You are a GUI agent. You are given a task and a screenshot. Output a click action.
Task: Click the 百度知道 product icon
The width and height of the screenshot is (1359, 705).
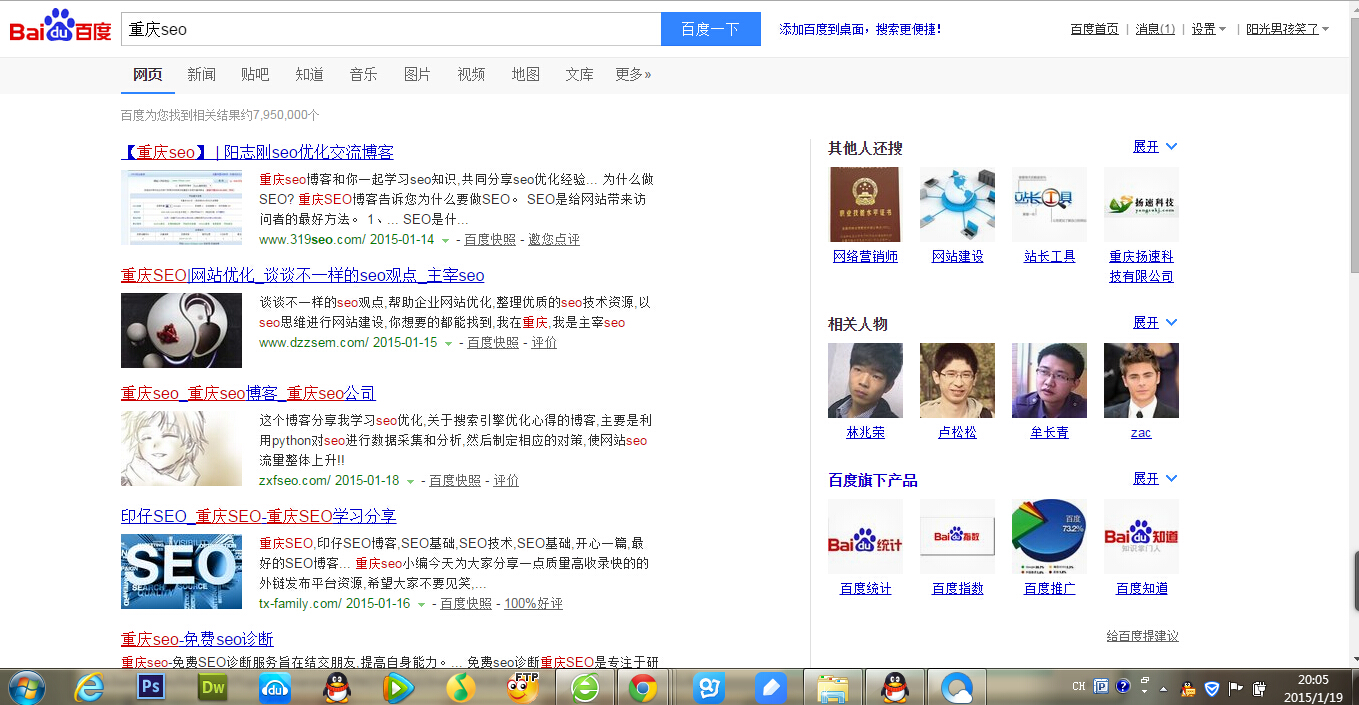[1141, 536]
